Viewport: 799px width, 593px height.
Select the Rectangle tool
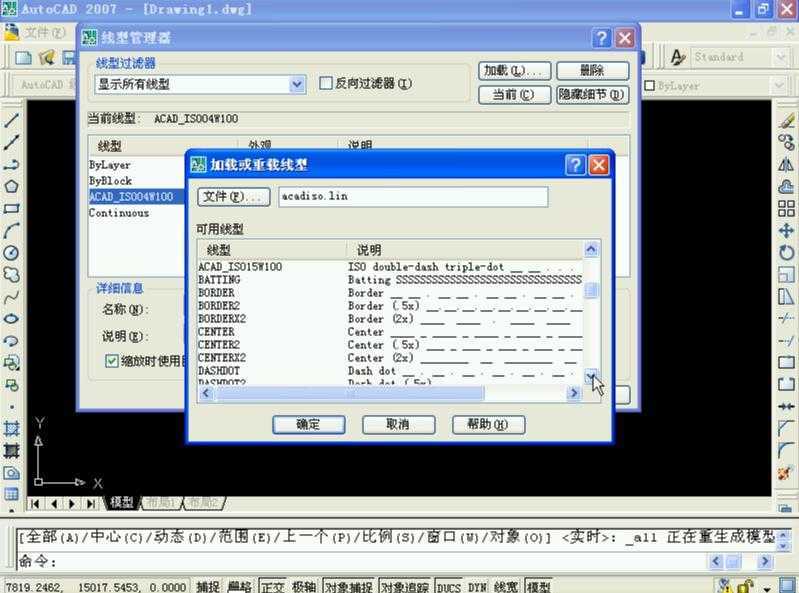[x=11, y=208]
